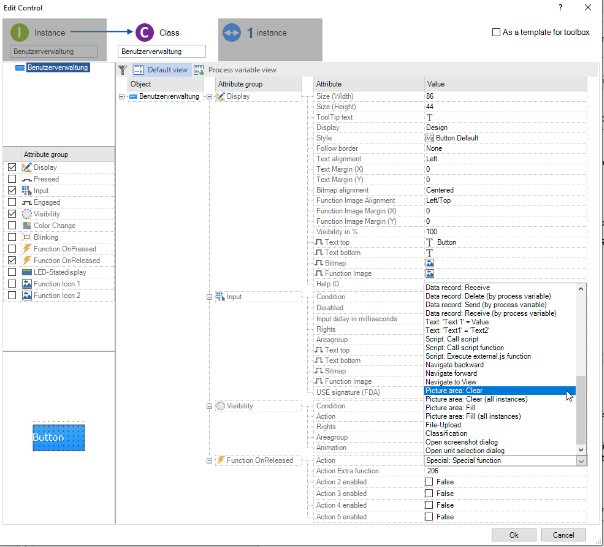Click the ToolTip text T icon
This screenshot has height=547, width=604.
point(430,117)
